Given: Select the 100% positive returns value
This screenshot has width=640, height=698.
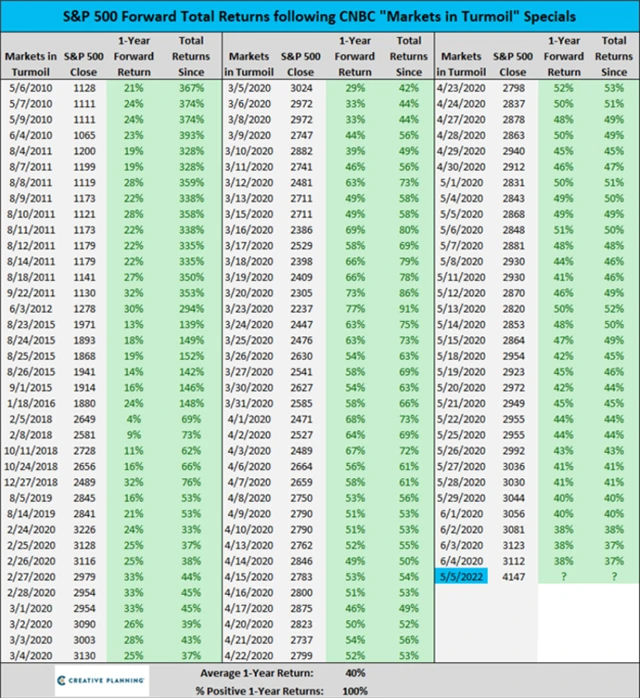Looking at the screenshot, I should click(356, 688).
